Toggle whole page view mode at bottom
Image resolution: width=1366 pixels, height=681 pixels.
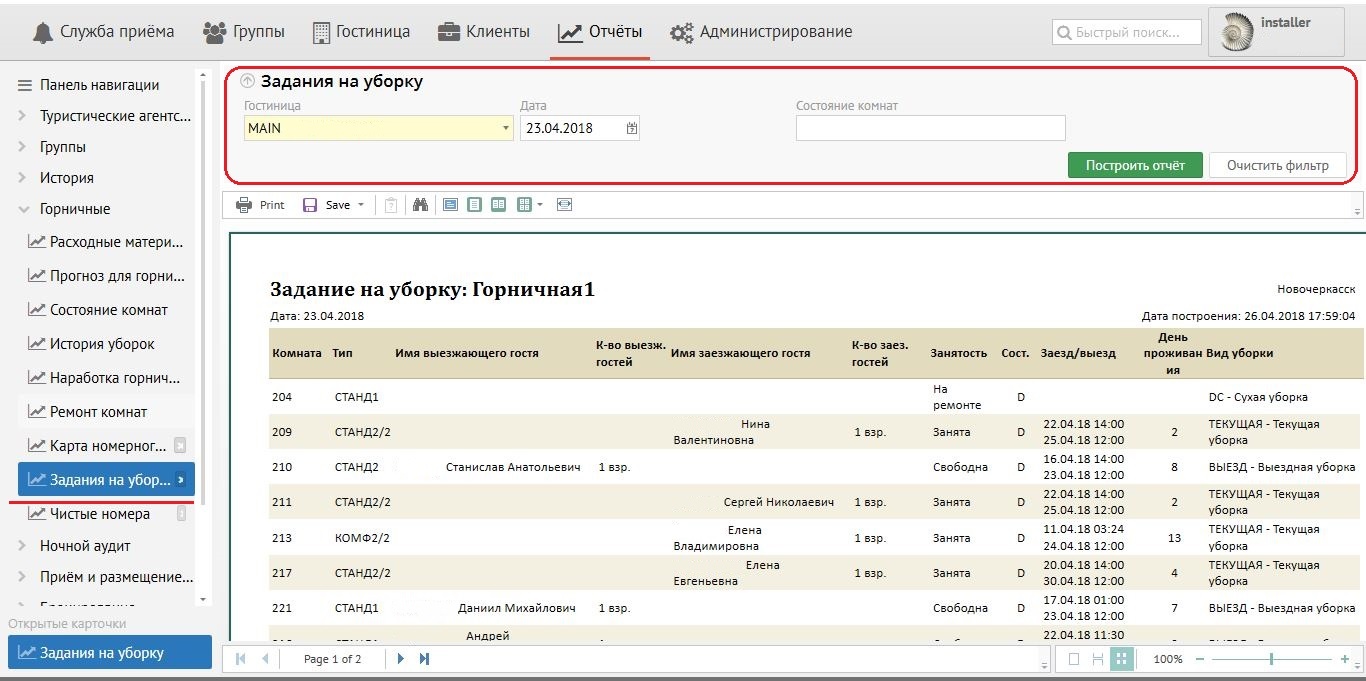(x=1074, y=659)
